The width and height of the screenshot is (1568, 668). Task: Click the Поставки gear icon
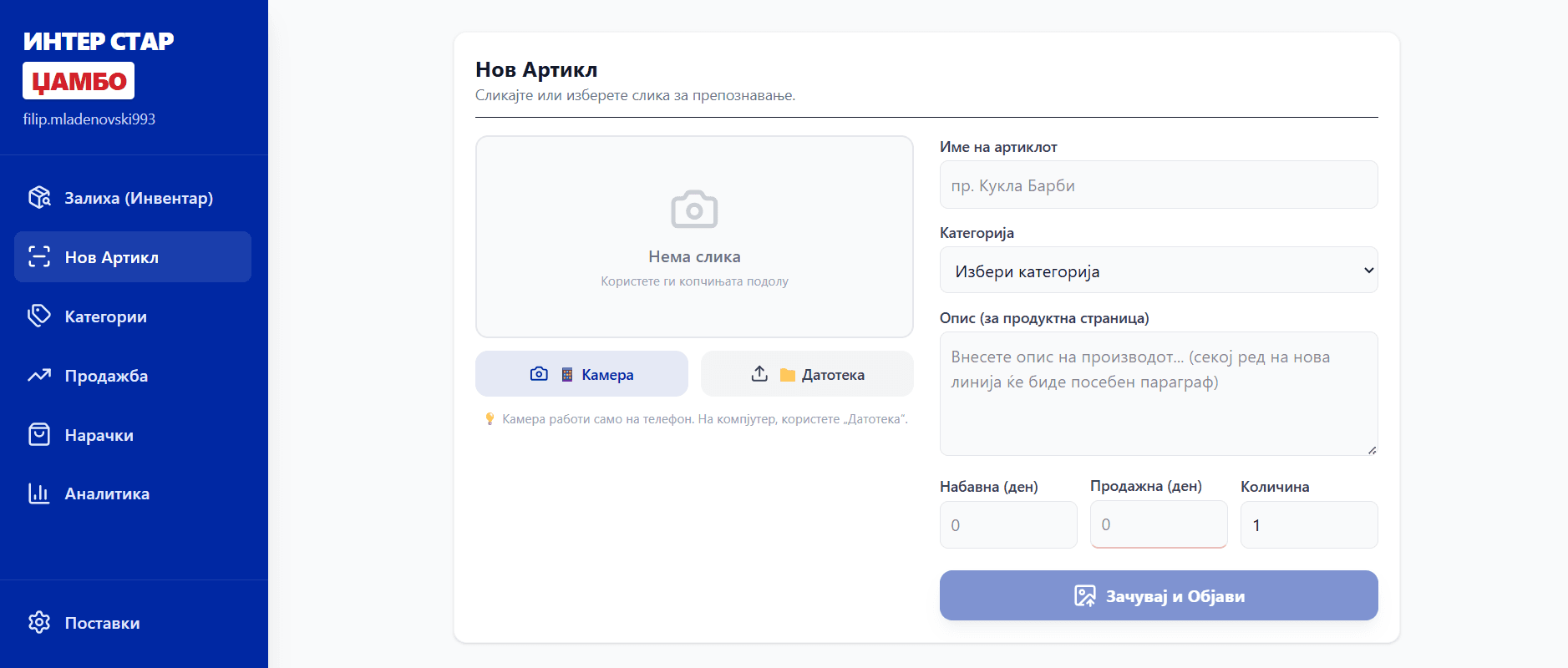(39, 622)
